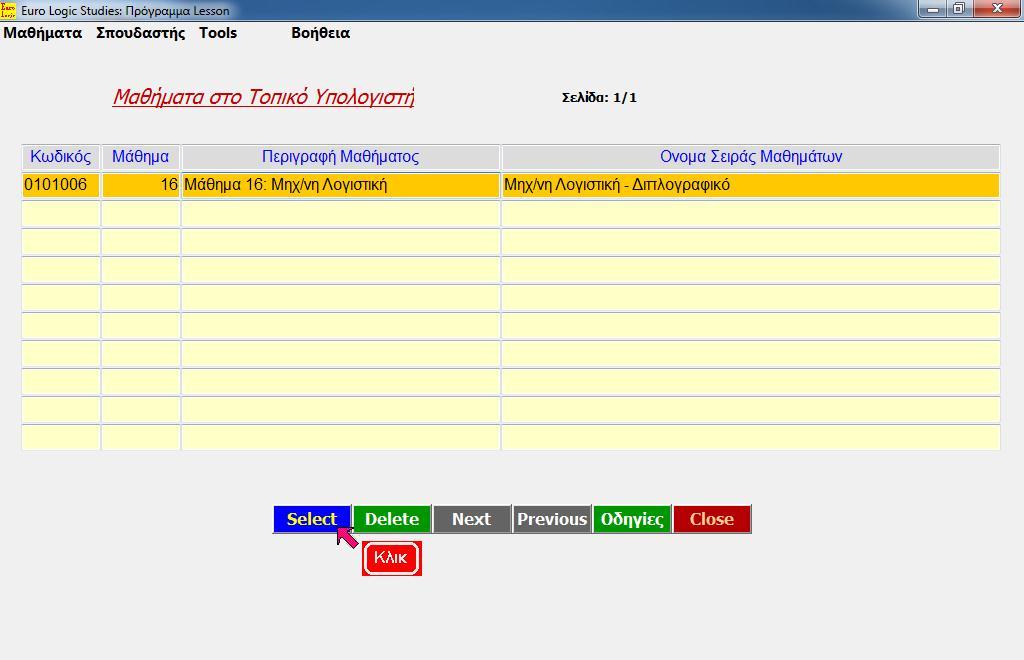Open the Σπουδαστής menu

140,33
